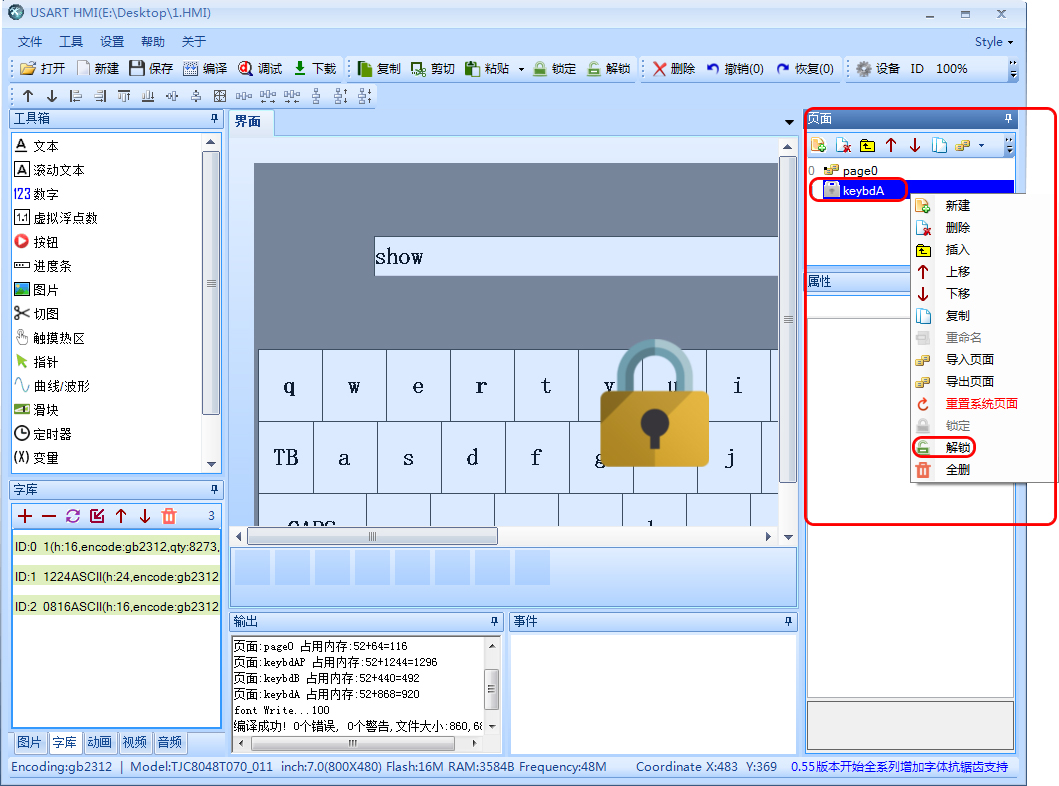Click the canvas horizontal scrollbar thumb

pos(372,537)
